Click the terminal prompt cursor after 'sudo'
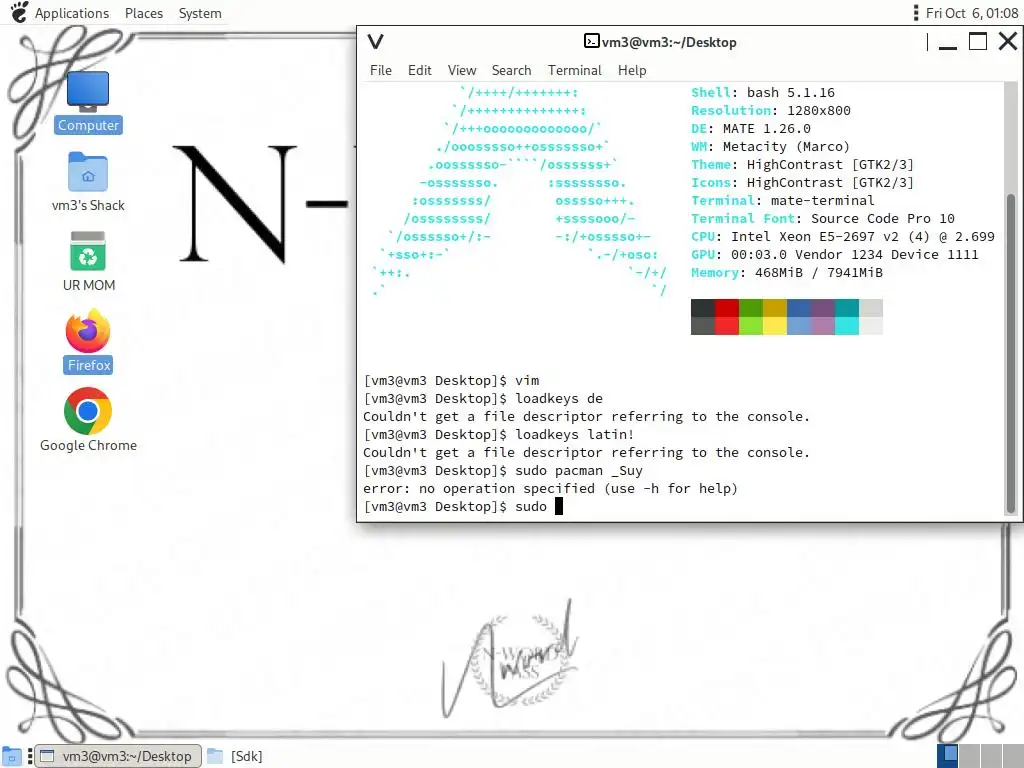Screen dimensions: 1024x768 [558, 506]
